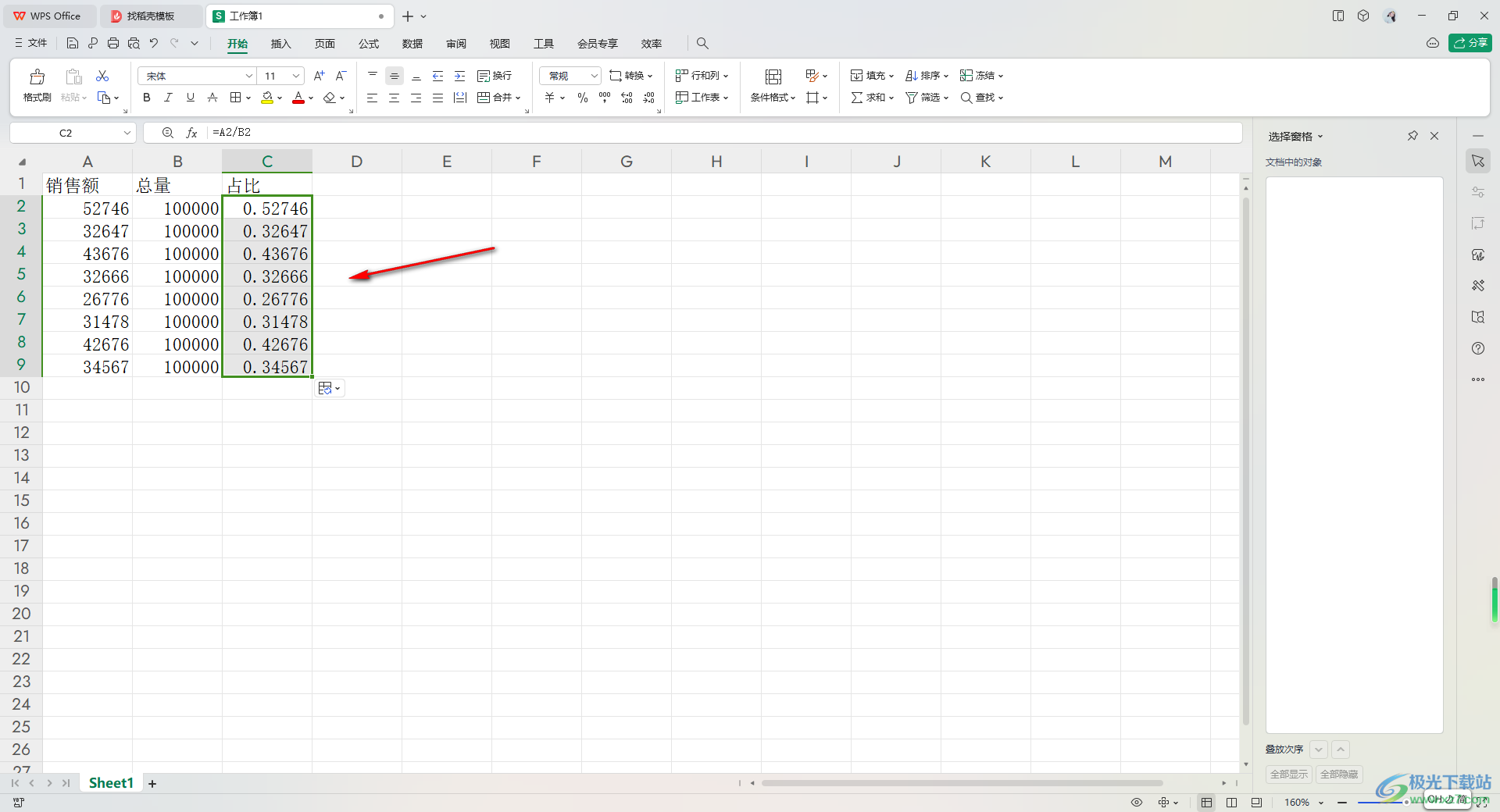1500x812 pixels.
Task: Click the insert function fx icon
Action: (x=191, y=133)
